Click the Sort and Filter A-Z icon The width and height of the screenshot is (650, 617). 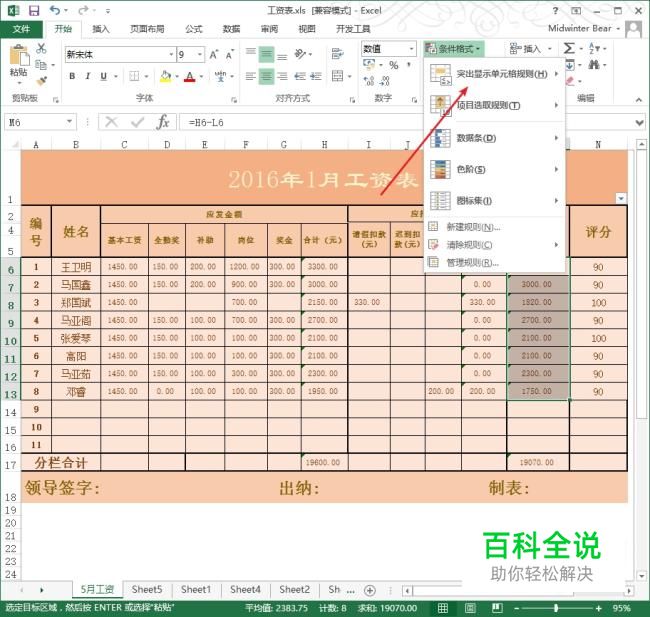[593, 49]
